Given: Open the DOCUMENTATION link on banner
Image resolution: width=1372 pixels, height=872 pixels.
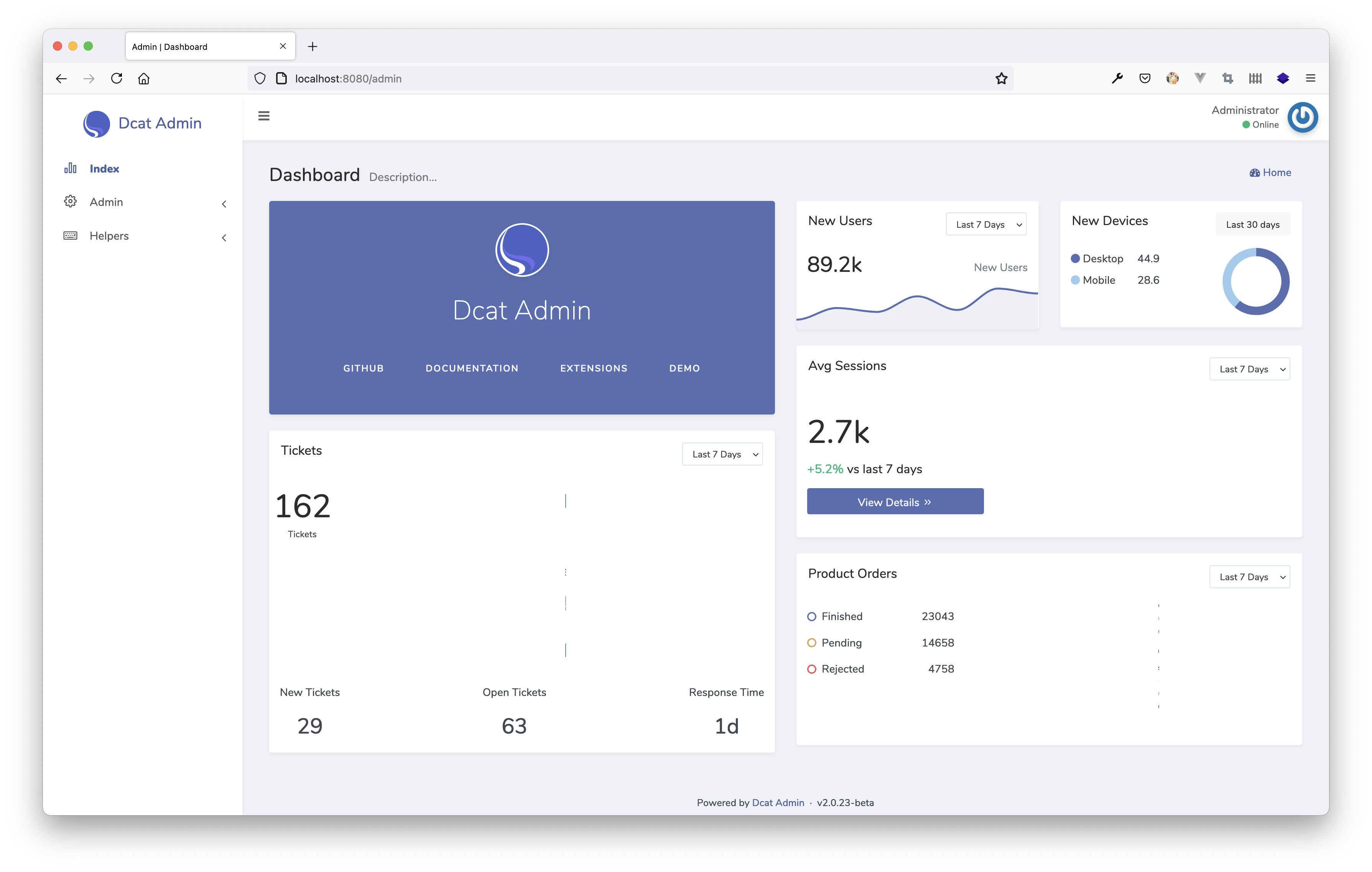Looking at the screenshot, I should [x=472, y=369].
